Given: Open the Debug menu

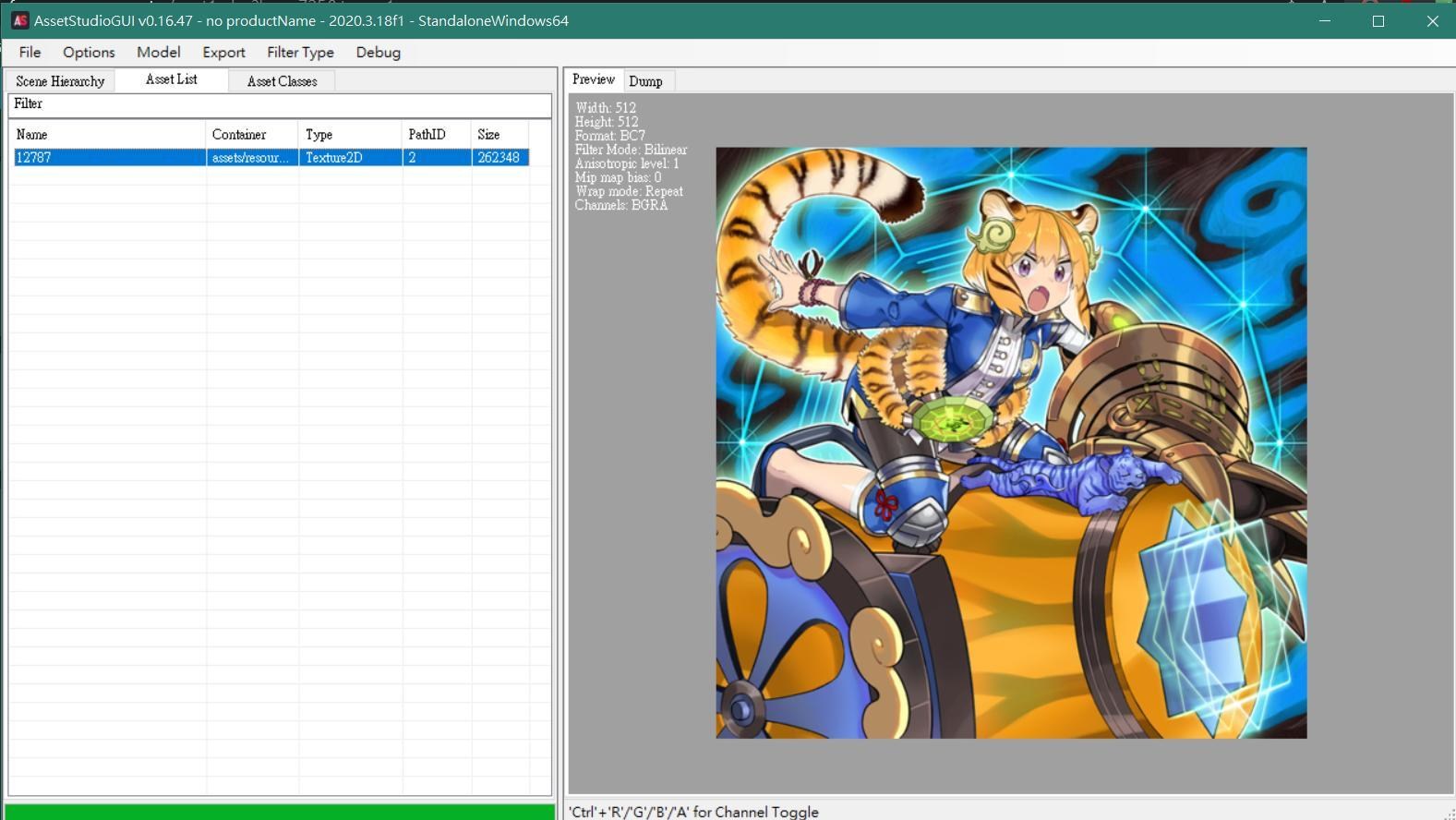Looking at the screenshot, I should tap(378, 53).
